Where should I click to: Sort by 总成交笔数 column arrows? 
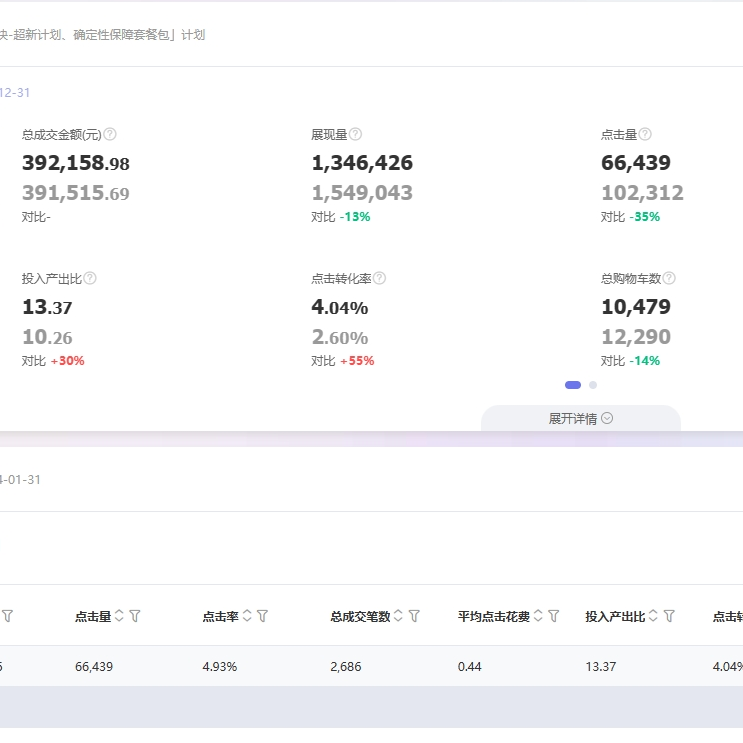[x=399, y=616]
